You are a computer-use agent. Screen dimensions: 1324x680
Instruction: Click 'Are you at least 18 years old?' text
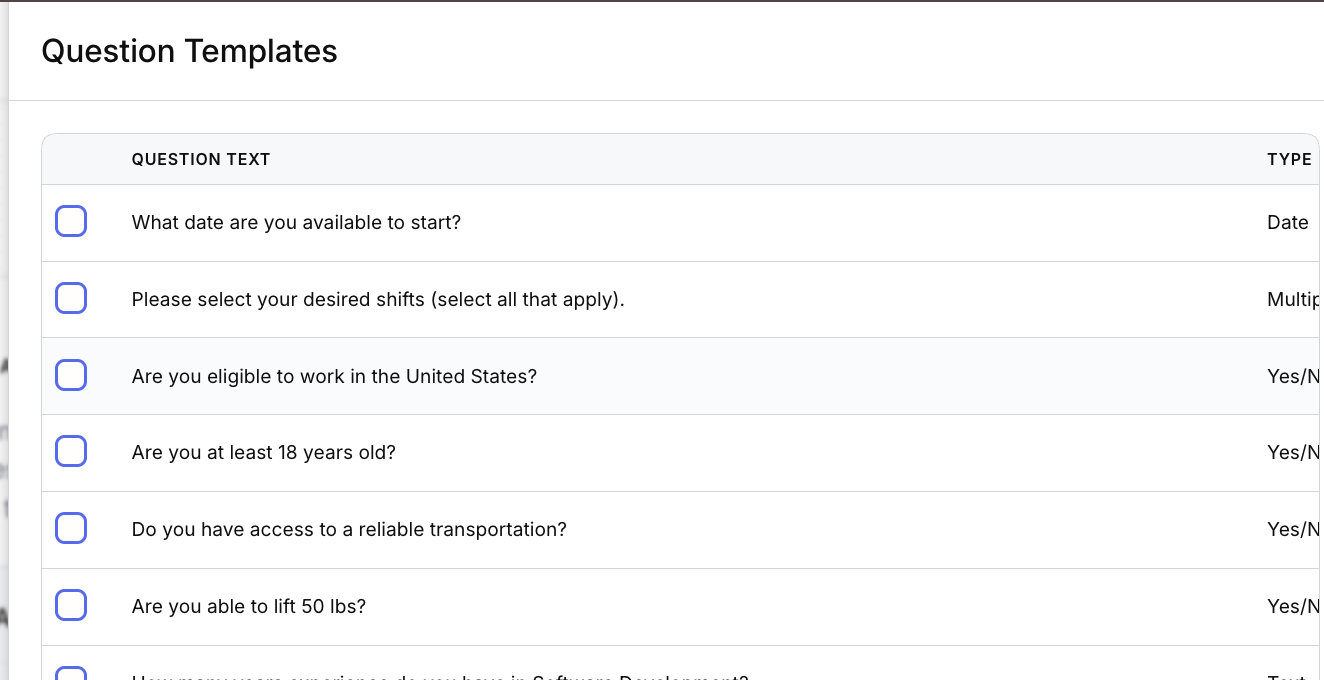pos(264,452)
